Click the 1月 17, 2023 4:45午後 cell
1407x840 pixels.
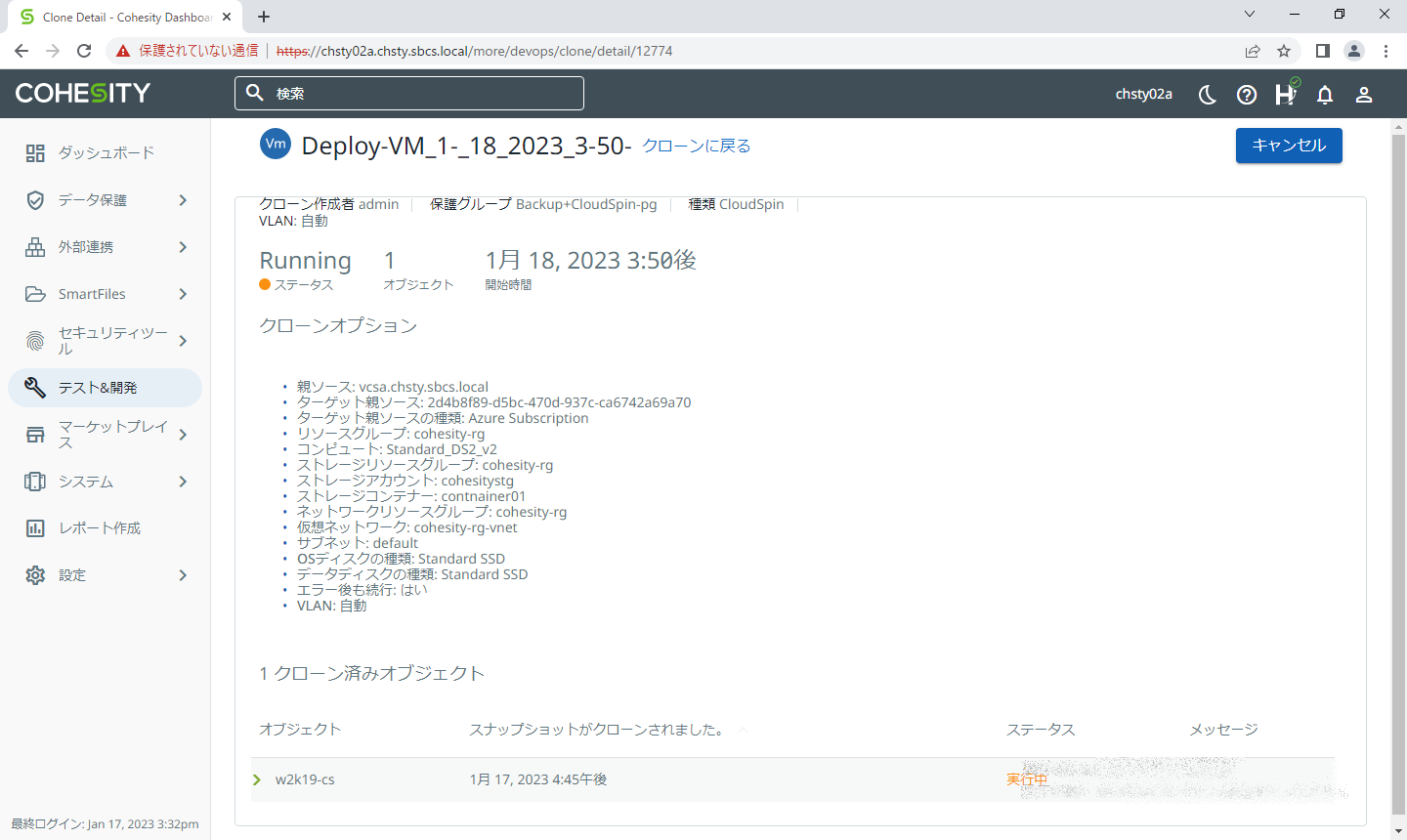pos(538,779)
